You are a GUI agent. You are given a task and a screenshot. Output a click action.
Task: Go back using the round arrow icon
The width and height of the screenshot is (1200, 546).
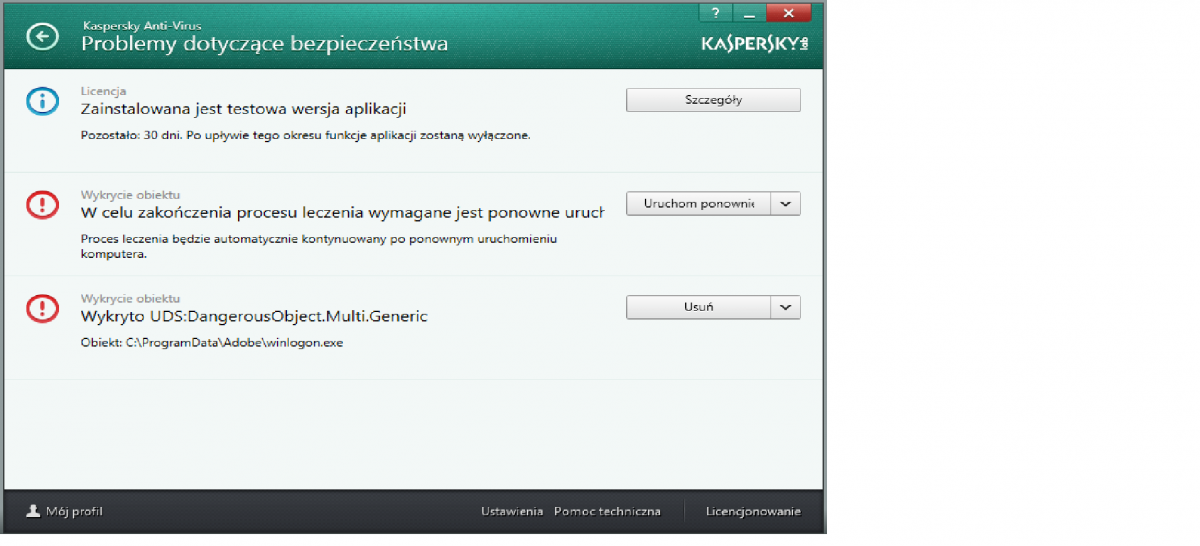click(42, 38)
